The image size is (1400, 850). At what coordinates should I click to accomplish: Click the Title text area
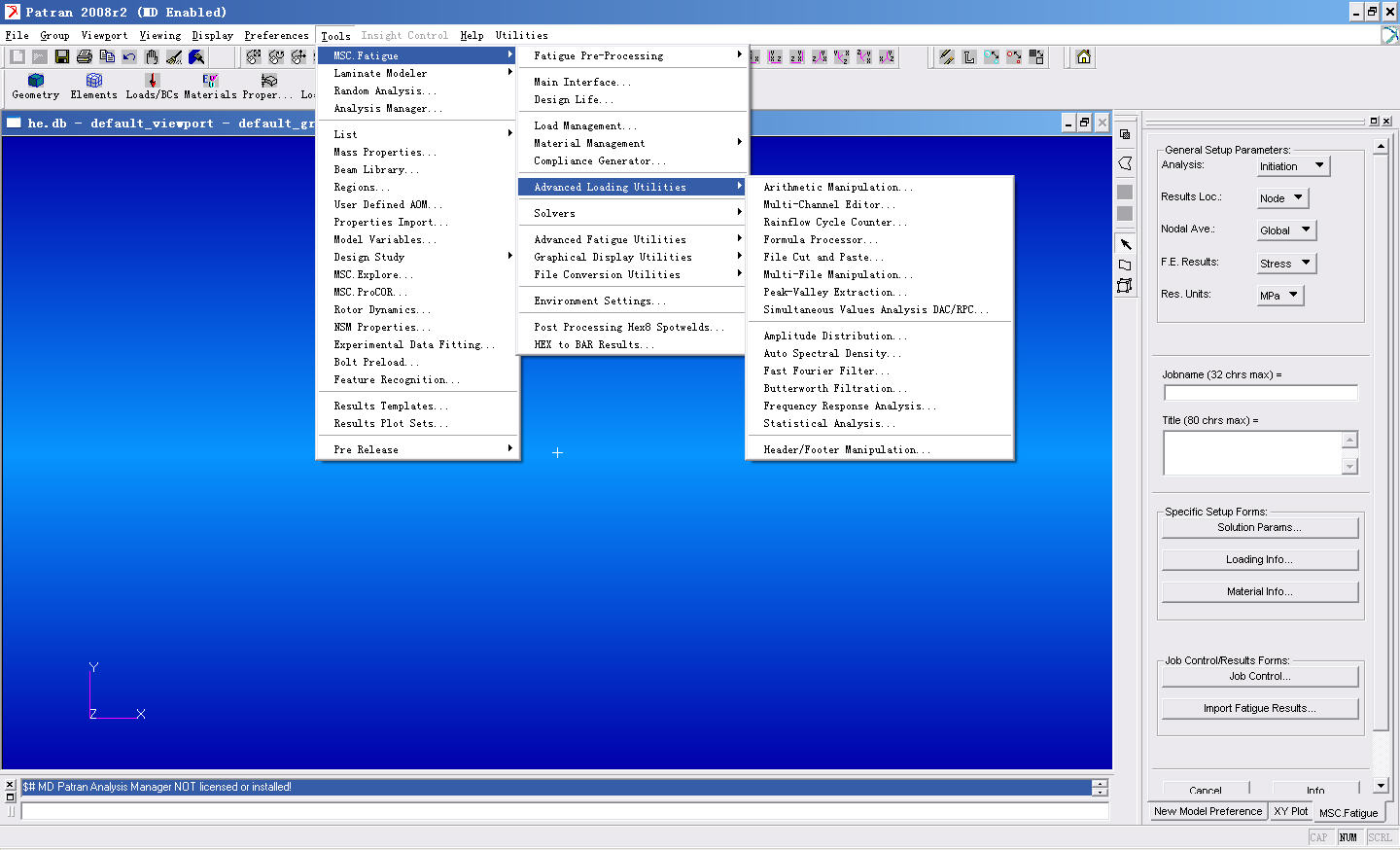(1252, 453)
